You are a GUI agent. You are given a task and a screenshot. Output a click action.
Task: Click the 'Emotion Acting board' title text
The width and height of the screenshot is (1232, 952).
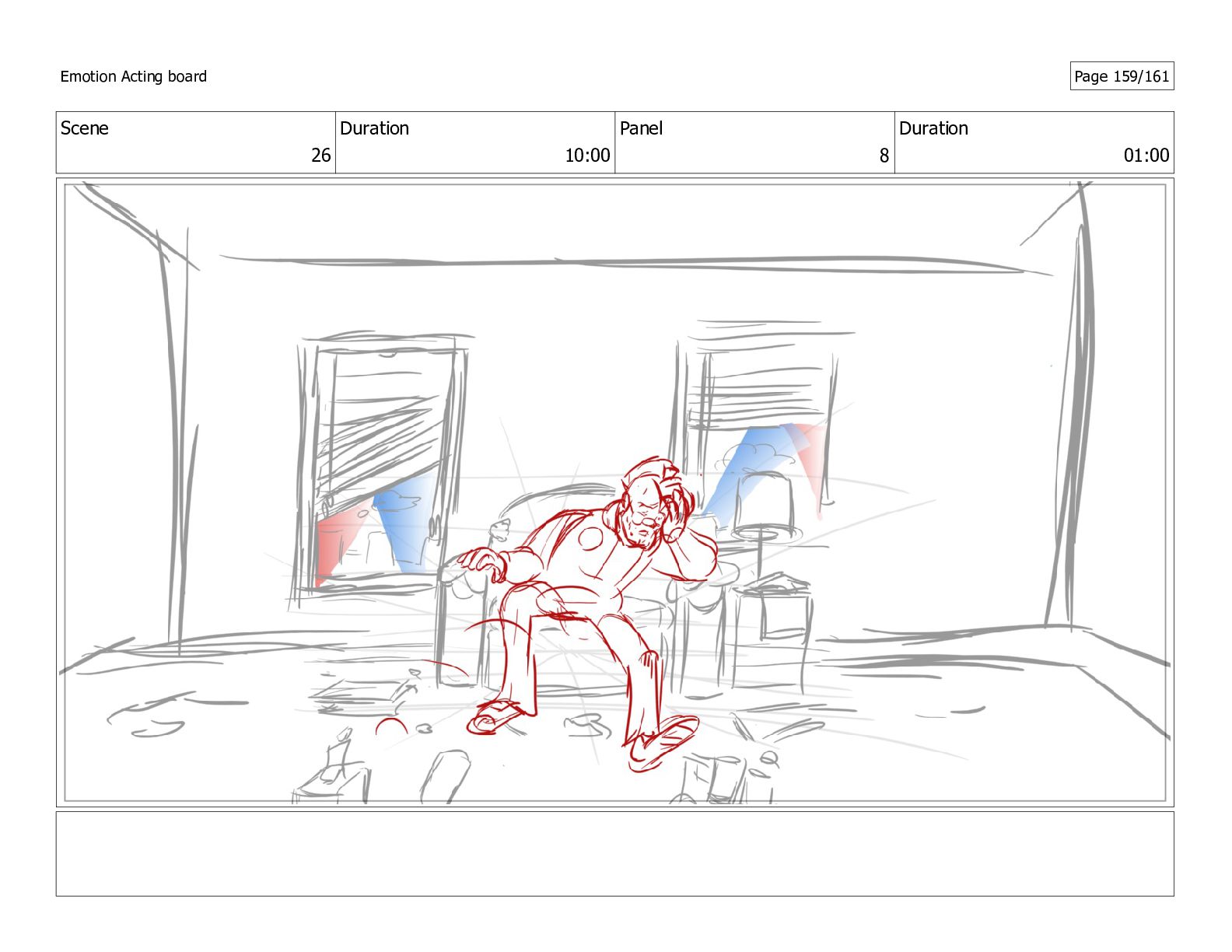[134, 76]
